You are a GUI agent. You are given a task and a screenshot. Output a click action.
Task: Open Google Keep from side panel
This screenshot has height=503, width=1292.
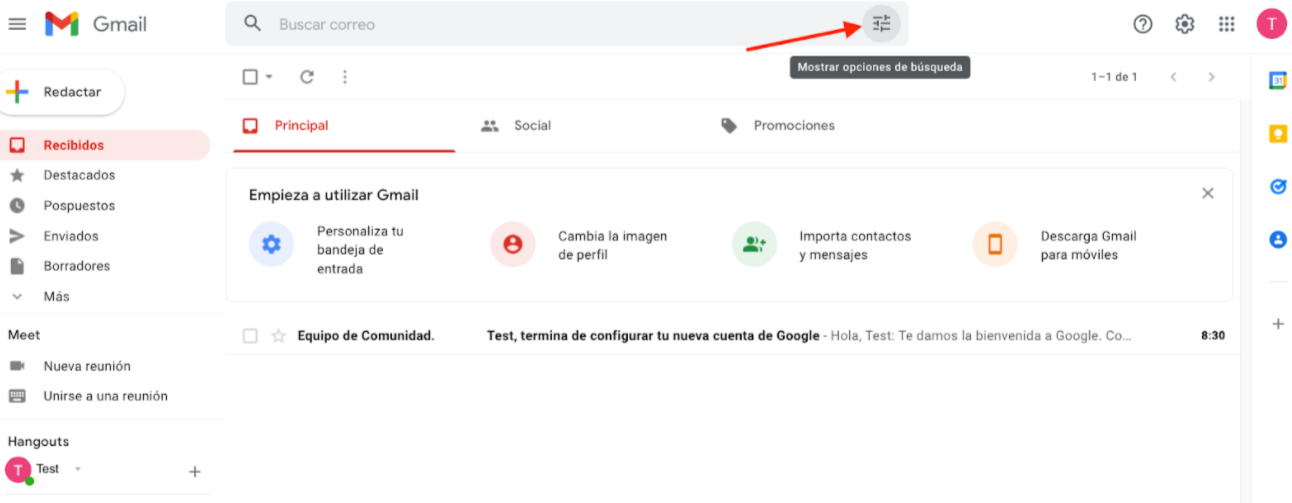(1278, 134)
